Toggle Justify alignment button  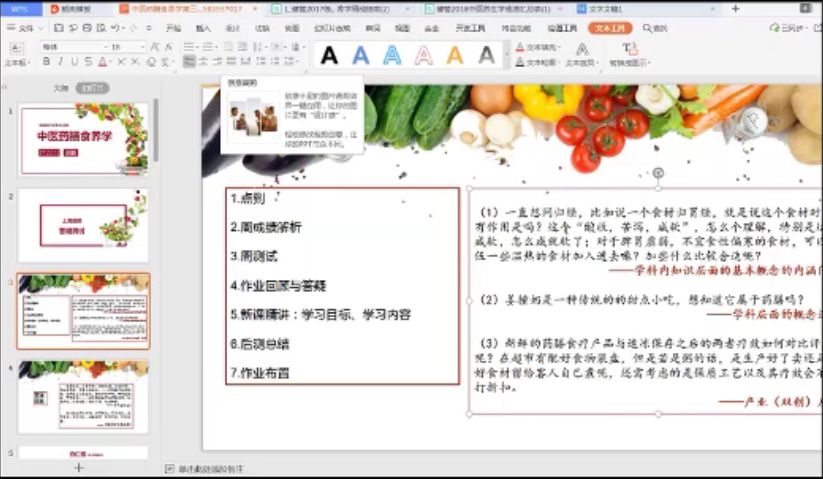click(x=231, y=61)
